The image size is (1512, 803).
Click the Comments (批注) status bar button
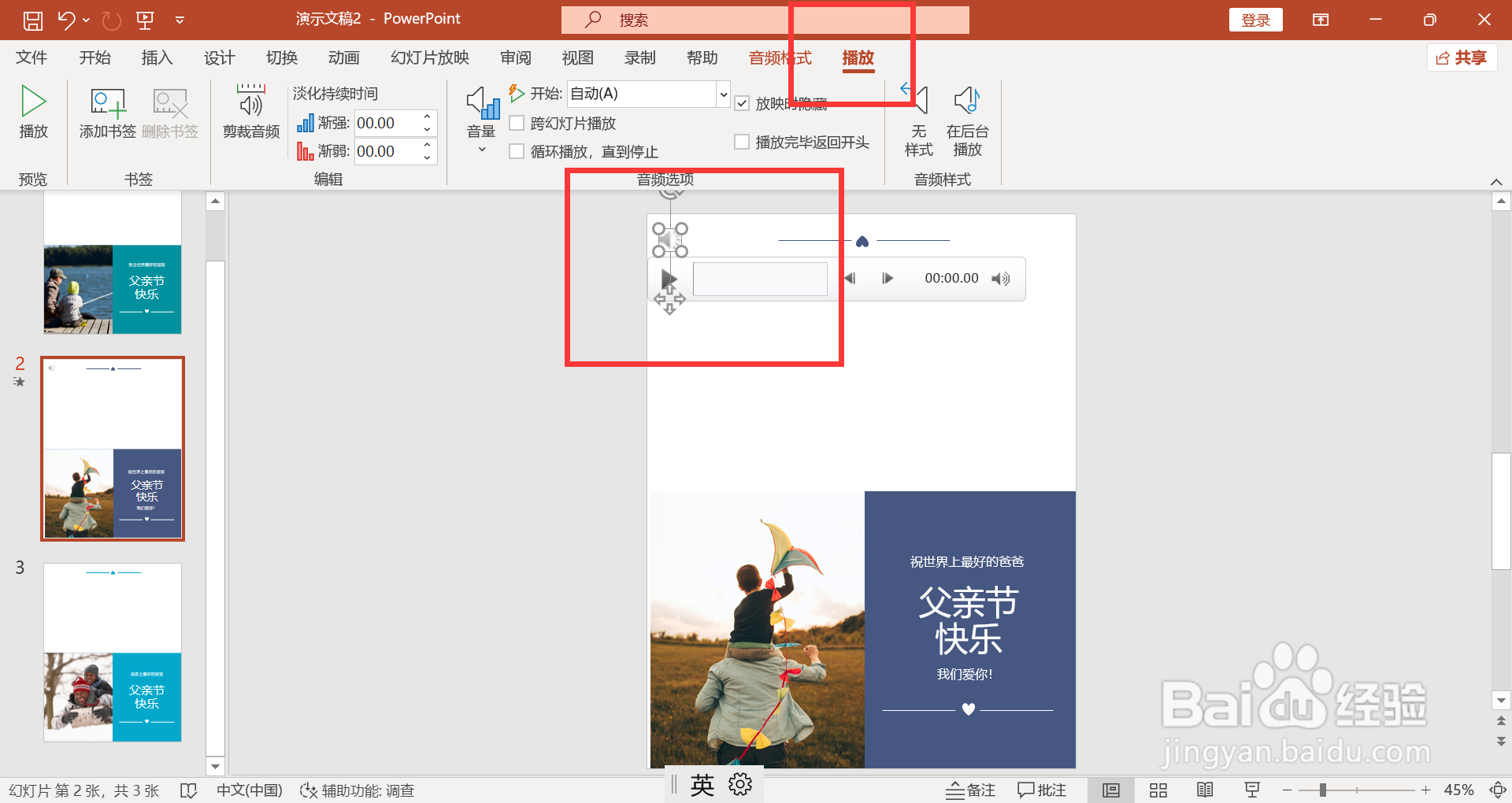[1042, 790]
